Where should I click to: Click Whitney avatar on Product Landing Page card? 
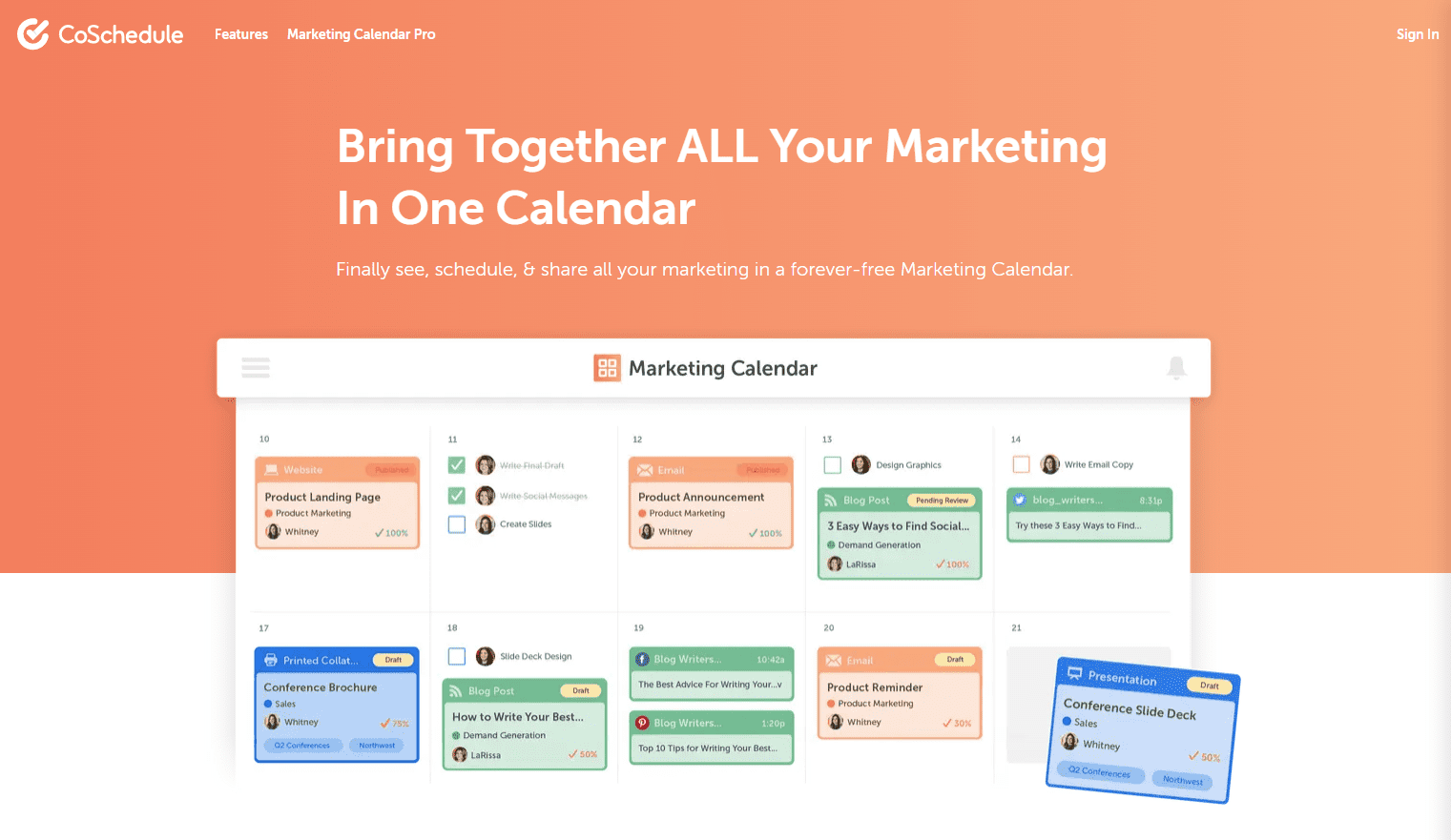pos(273,531)
